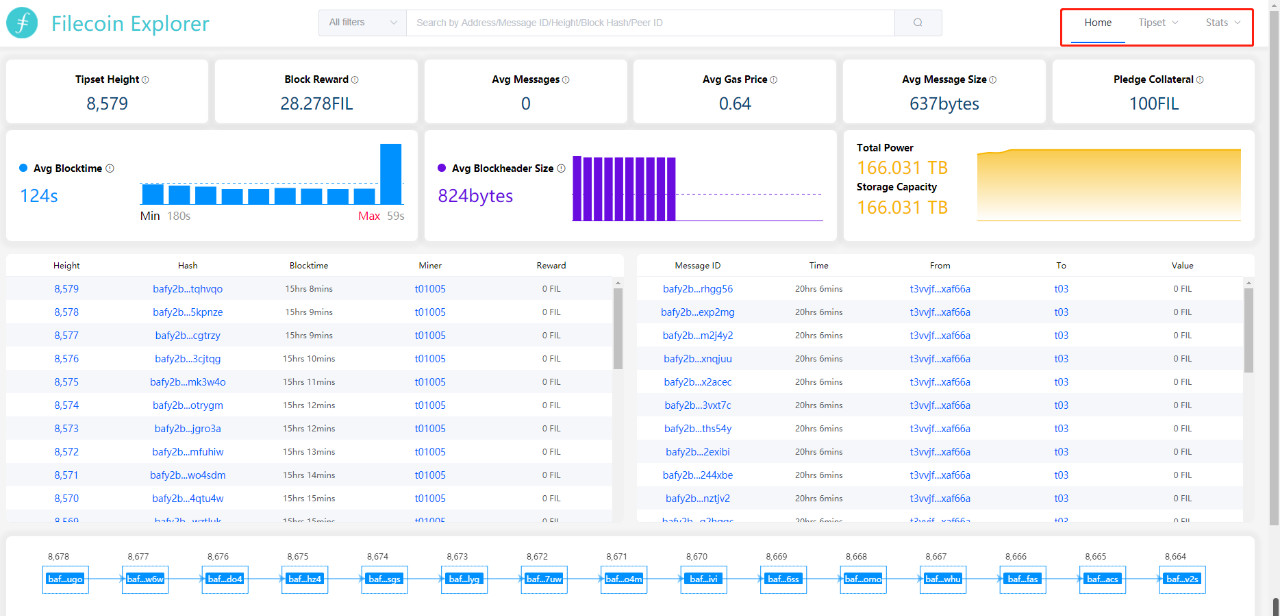Click the info icon beside Block Reward
The width and height of the screenshot is (1280, 616).
(x=355, y=80)
